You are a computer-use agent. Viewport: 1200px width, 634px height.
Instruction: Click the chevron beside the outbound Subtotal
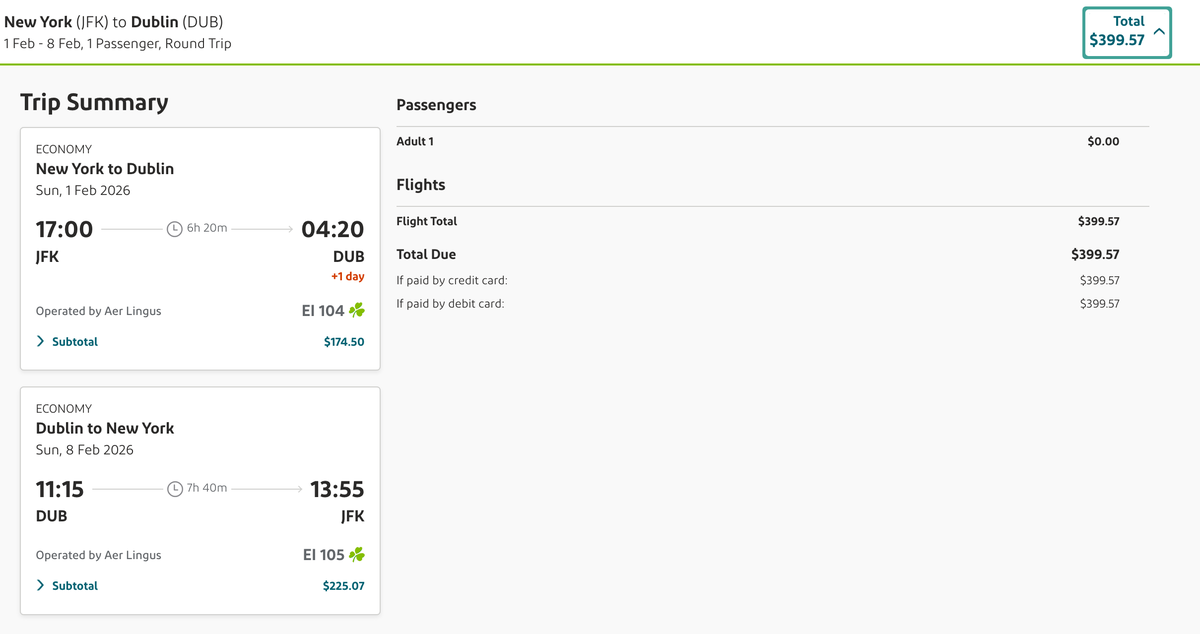(x=40, y=341)
